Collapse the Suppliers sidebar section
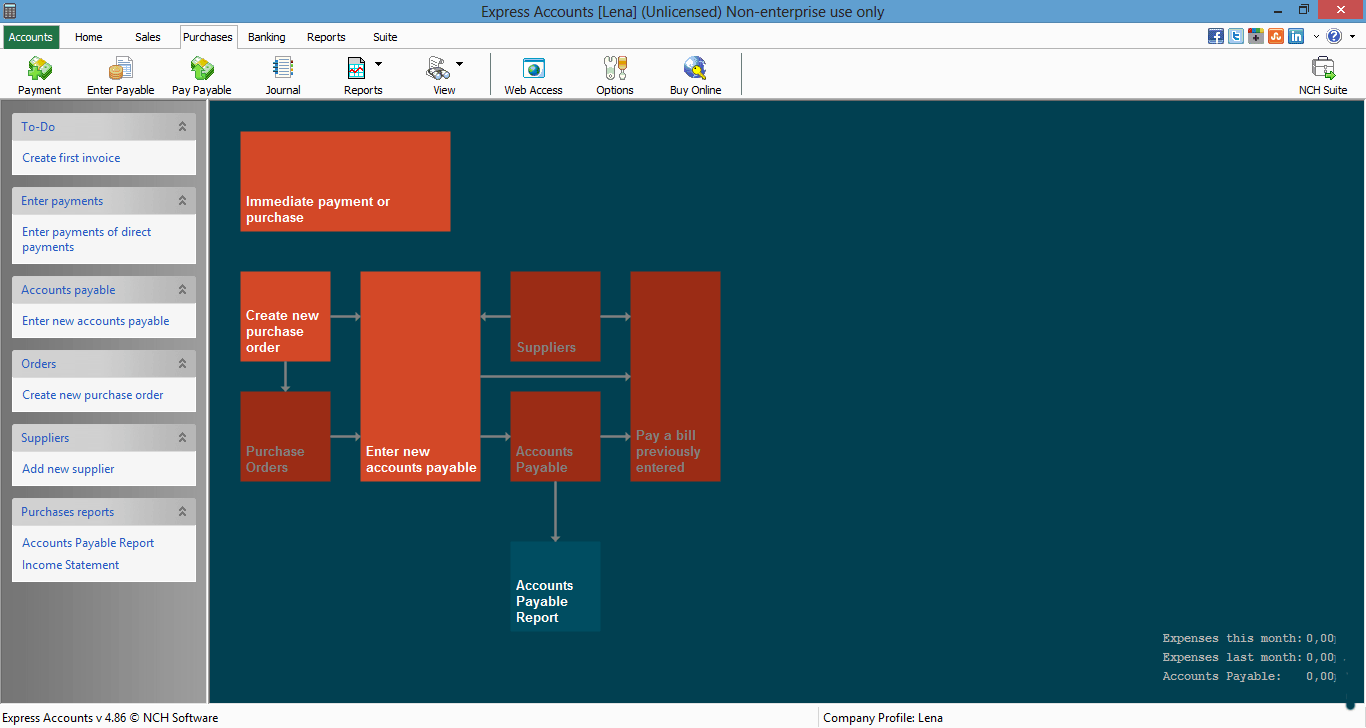The image size is (1366, 728). pyautogui.click(x=182, y=438)
